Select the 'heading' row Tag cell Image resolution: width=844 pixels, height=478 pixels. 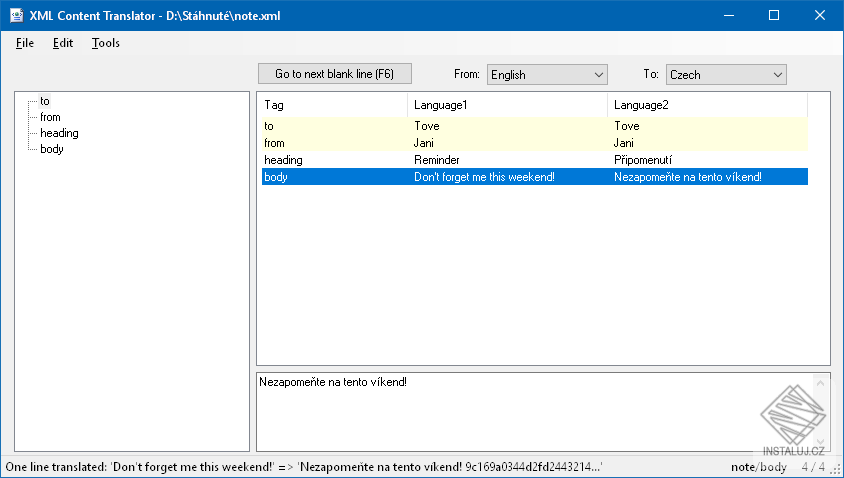[334, 160]
